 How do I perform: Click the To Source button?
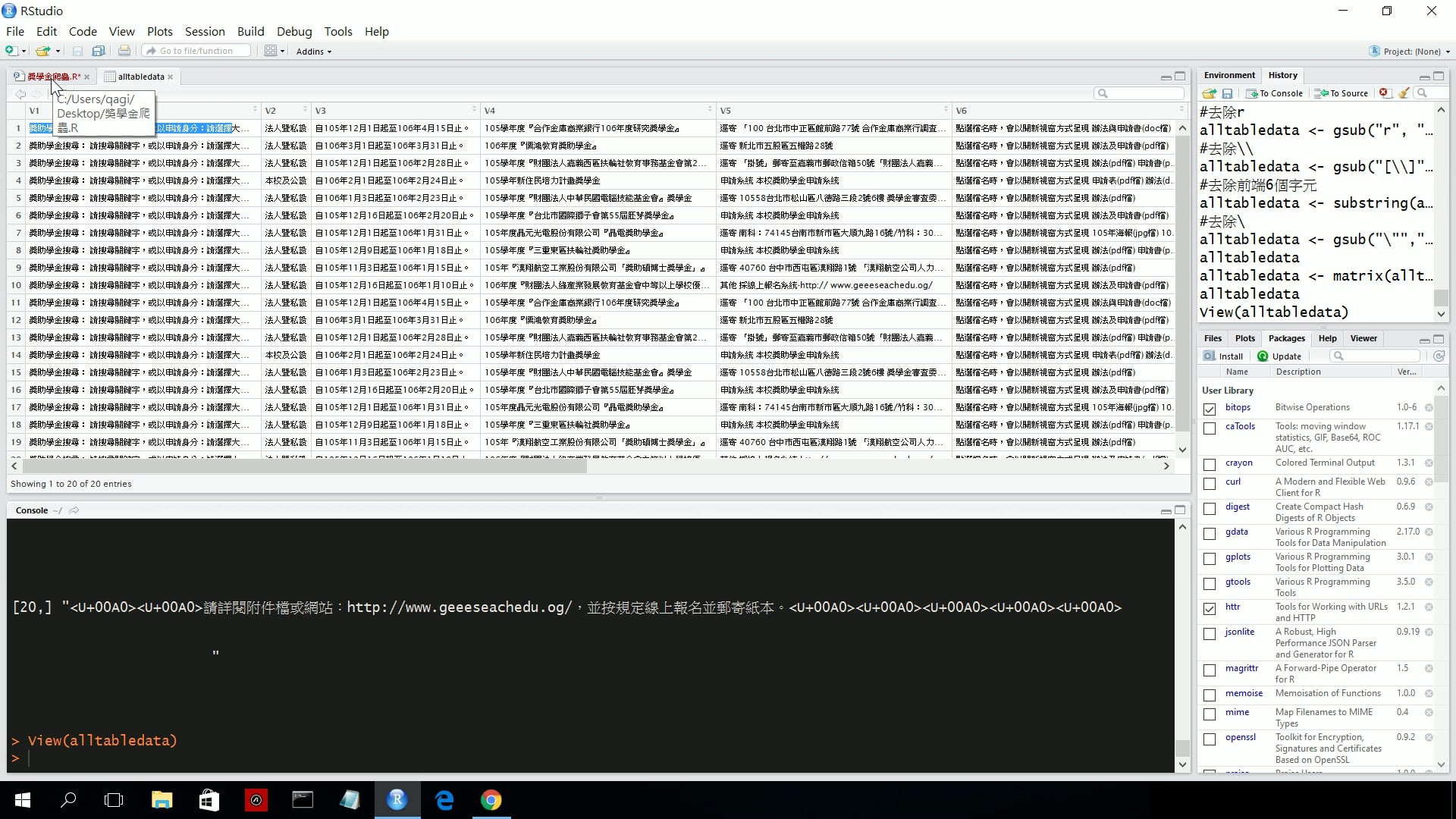click(x=1342, y=93)
